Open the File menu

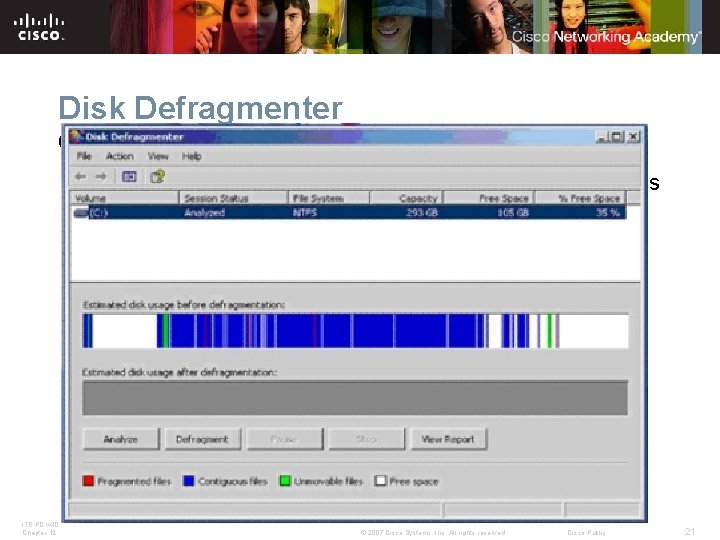coord(84,156)
